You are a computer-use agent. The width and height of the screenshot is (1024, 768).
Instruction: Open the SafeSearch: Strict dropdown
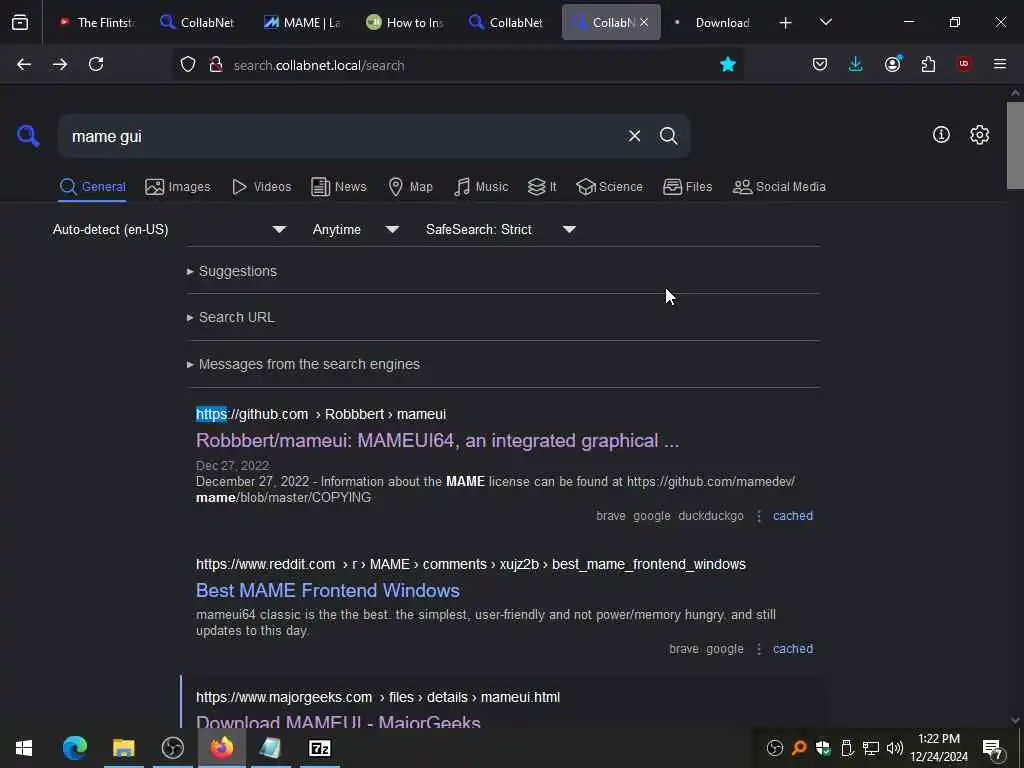point(500,229)
